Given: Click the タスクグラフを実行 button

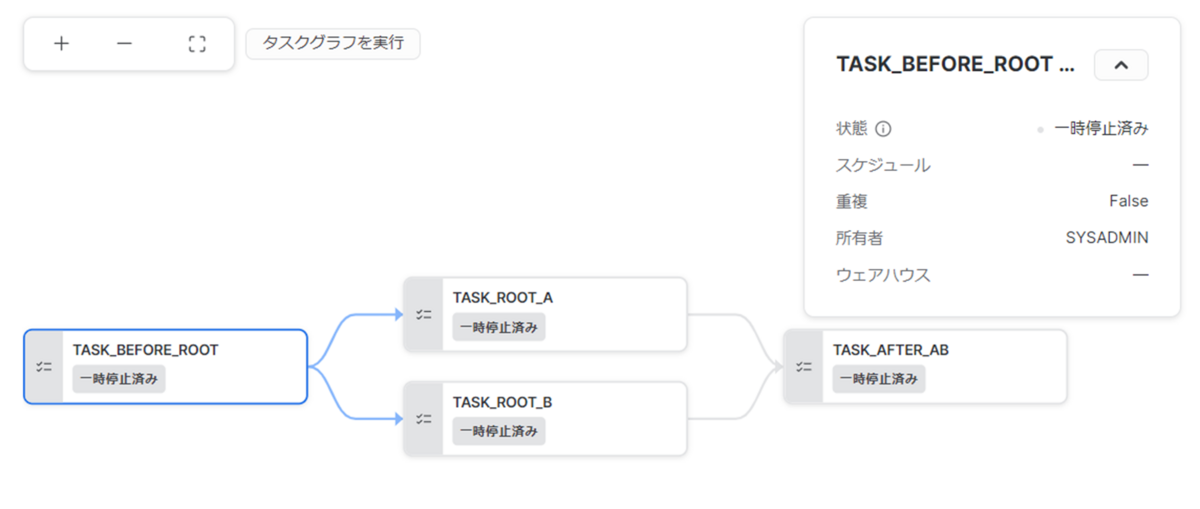Looking at the screenshot, I should click(333, 44).
